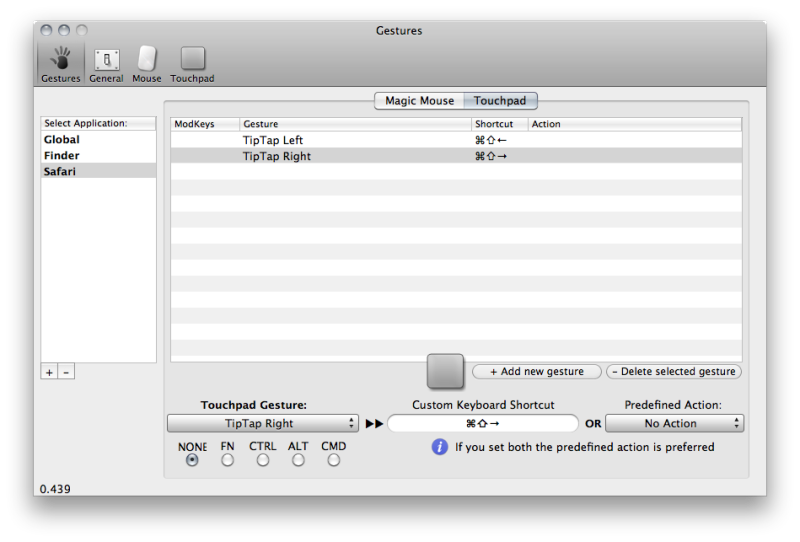
Task: Click the ModKeys column header
Action: [x=205, y=124]
